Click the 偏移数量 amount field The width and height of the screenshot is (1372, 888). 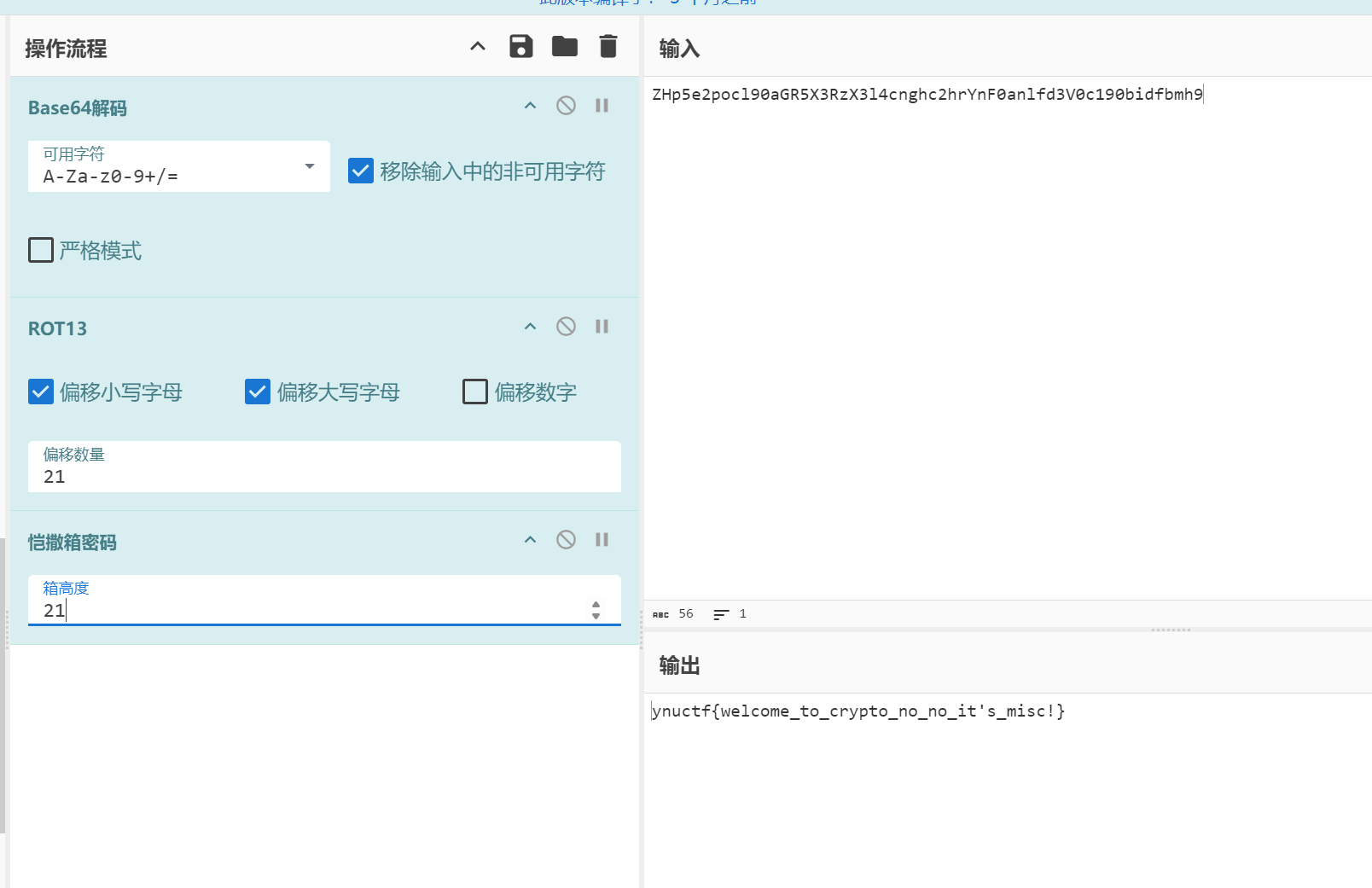(324, 476)
